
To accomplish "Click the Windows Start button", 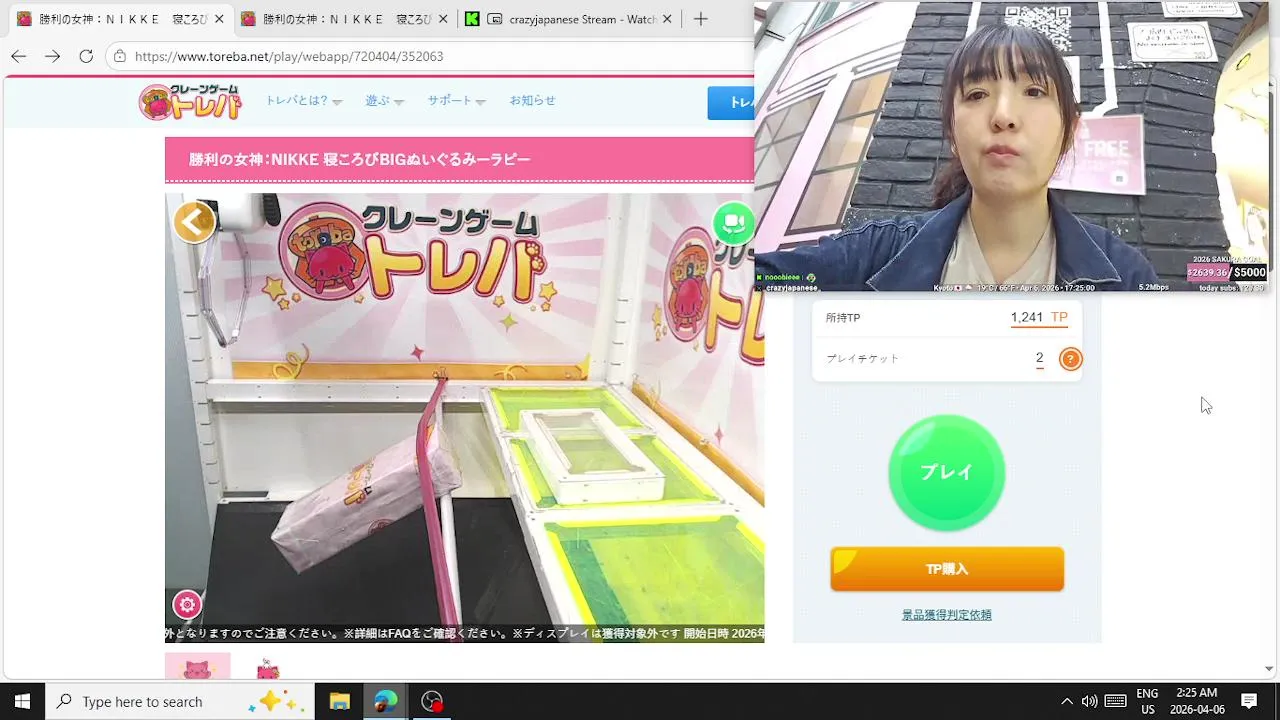I will [x=22, y=701].
